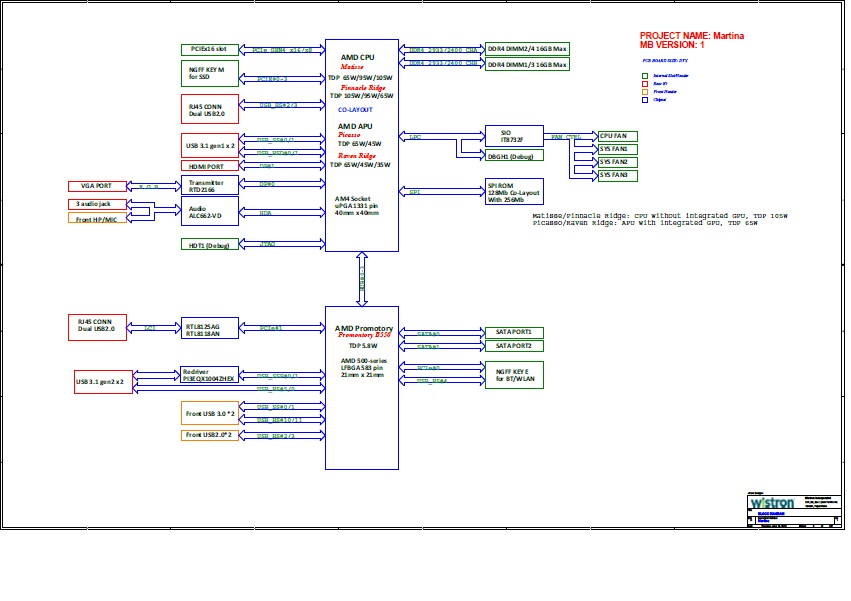This screenshot has width=851, height=601.
Task: Select the Front USB 3.0 *2 block
Action: click(x=209, y=413)
